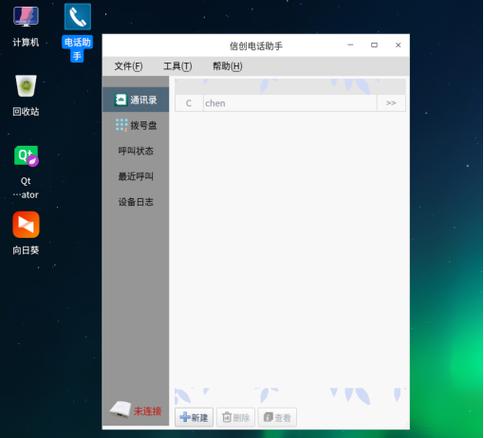Viewport: 484px width, 438px height.
Task: Open the 计算机 desktop icon
Action: tap(26, 26)
